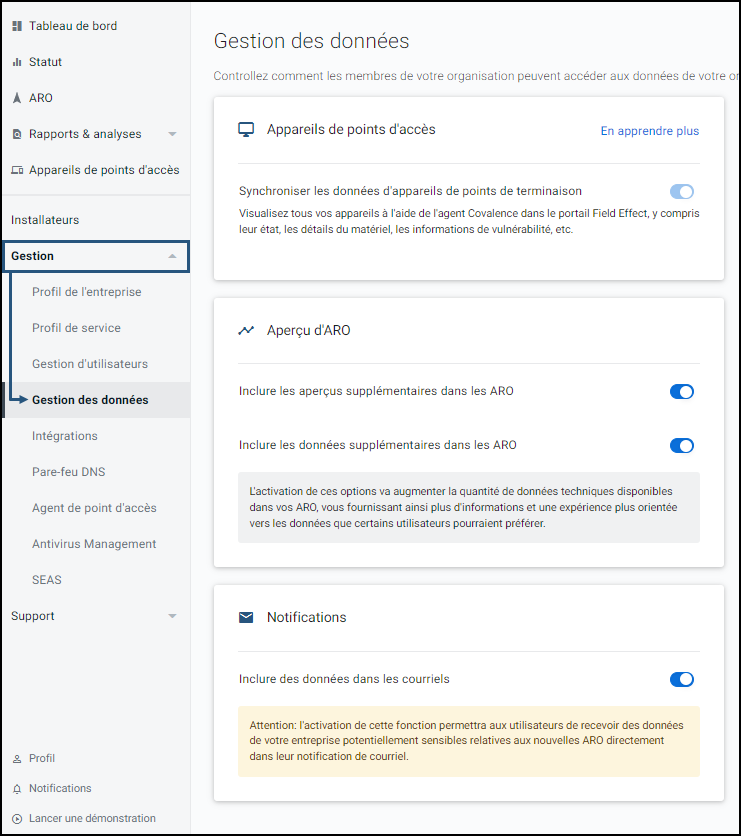741x836 pixels.
Task: Click the Tableau de bord grid icon
Action: (x=17, y=26)
